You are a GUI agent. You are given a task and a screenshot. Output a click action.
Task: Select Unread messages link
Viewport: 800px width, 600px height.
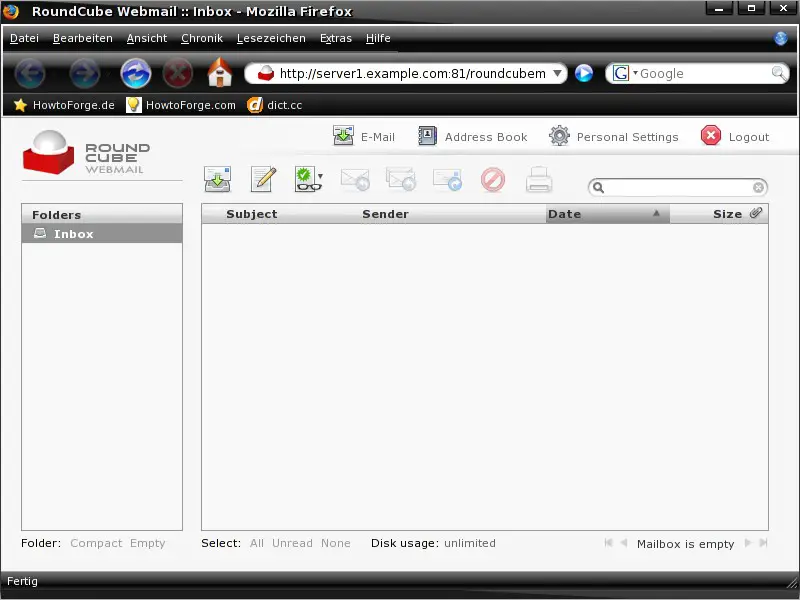point(292,543)
